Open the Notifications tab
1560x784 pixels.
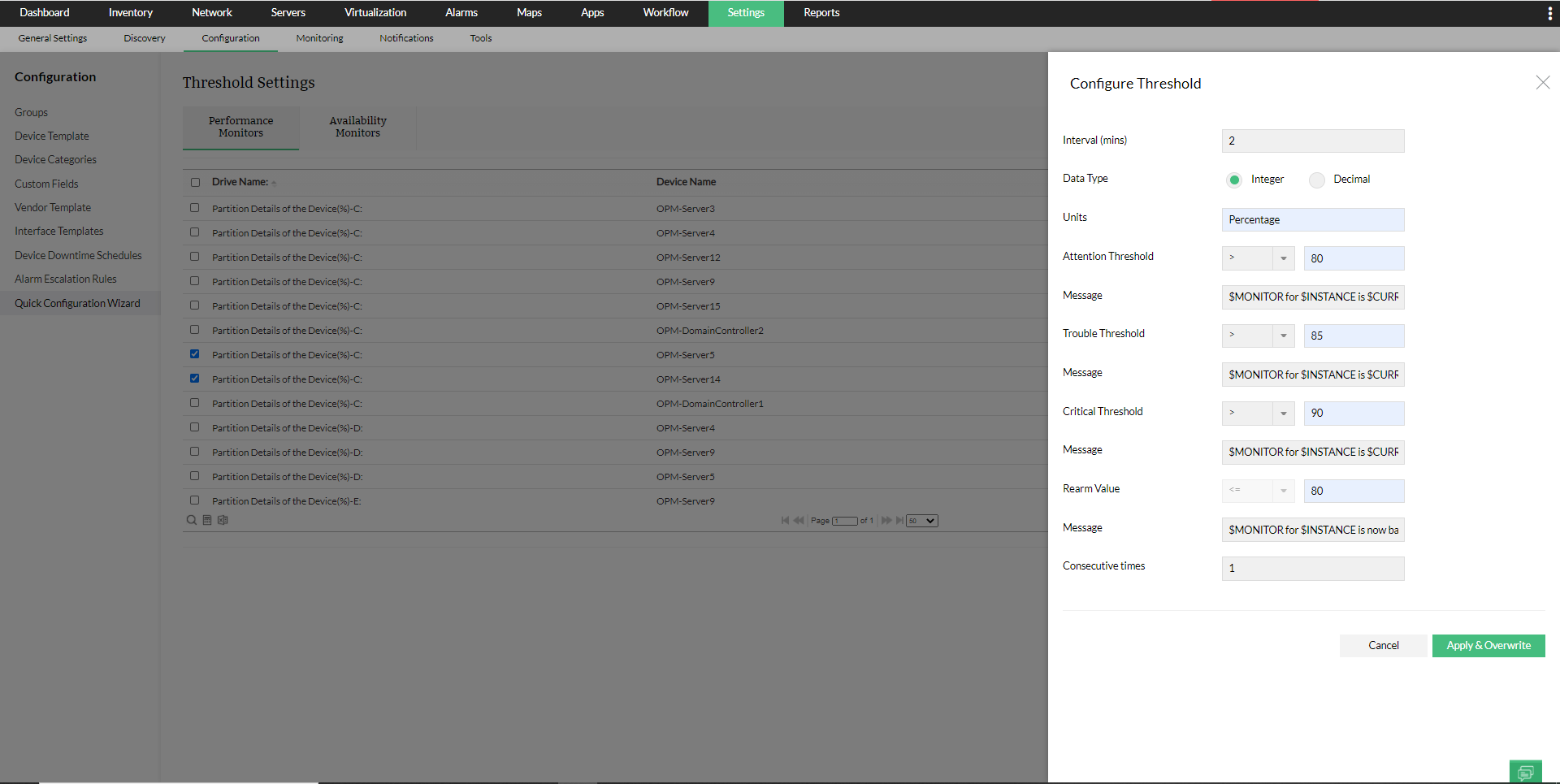(x=405, y=38)
